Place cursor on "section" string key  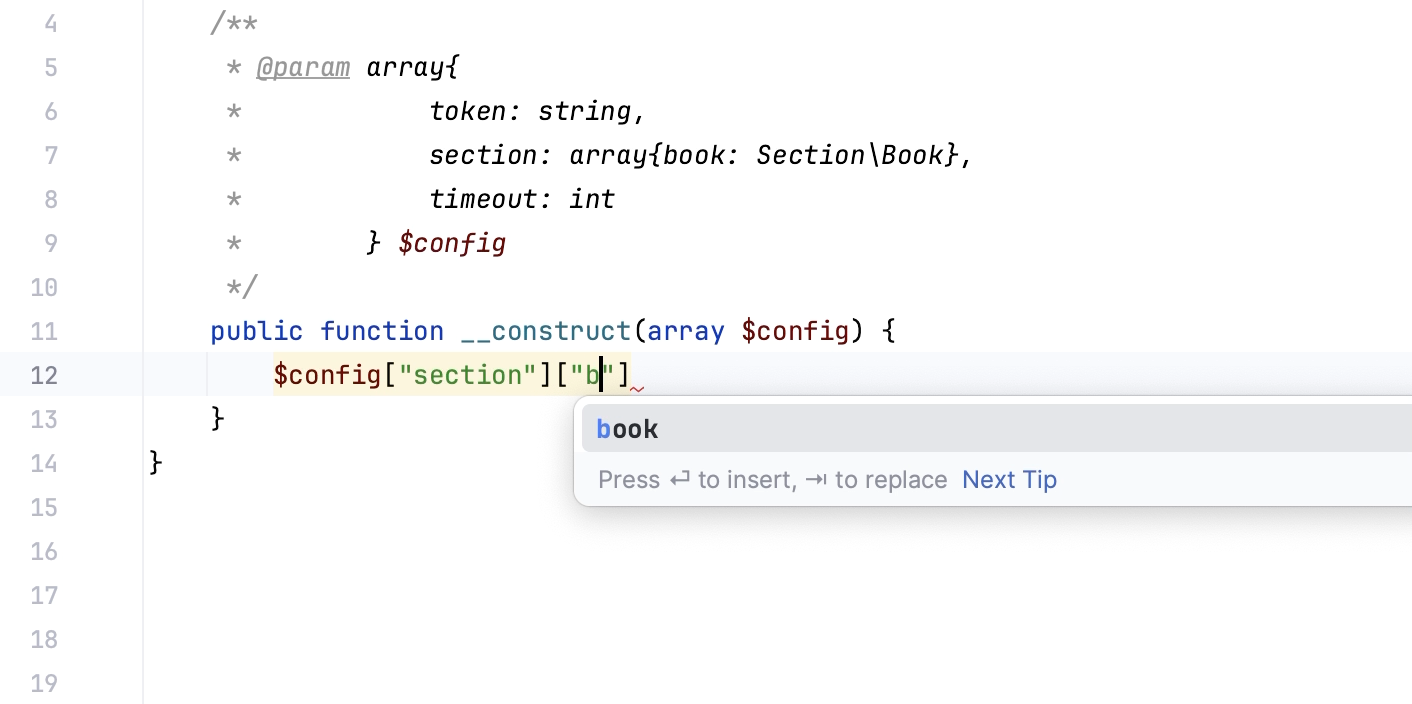click(x=468, y=375)
